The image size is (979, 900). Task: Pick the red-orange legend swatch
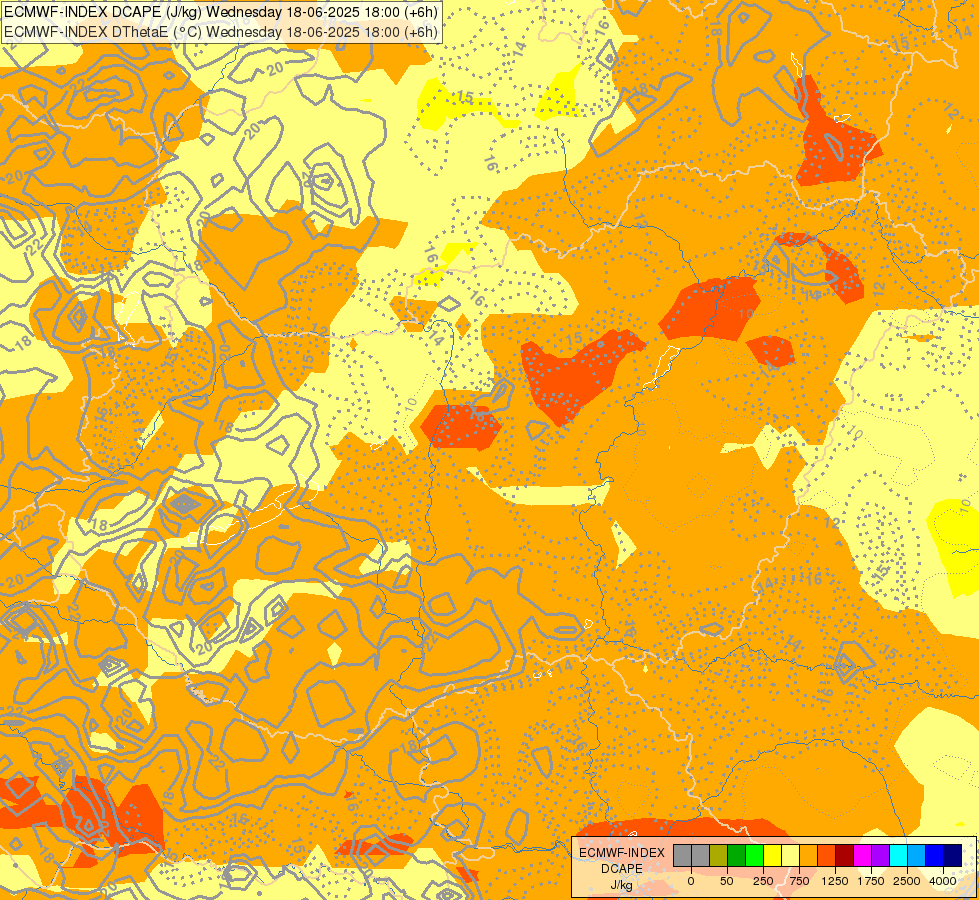(x=827, y=856)
